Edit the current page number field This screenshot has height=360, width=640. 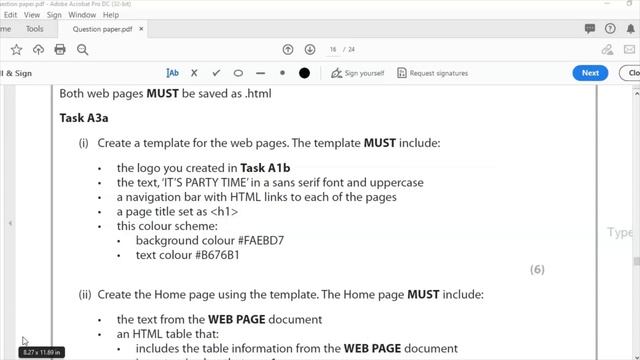tap(333, 49)
